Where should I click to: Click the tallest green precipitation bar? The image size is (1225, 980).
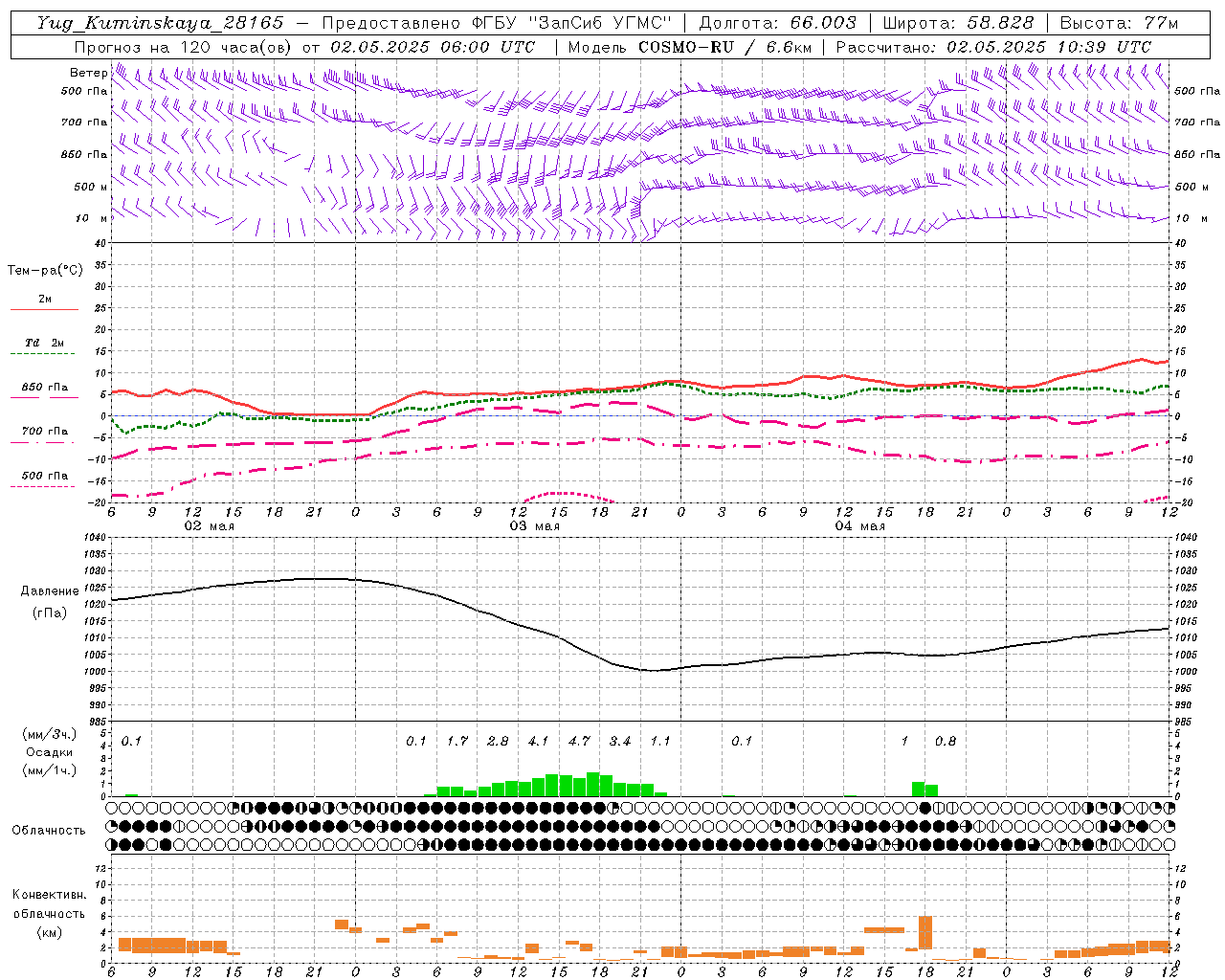[592, 785]
